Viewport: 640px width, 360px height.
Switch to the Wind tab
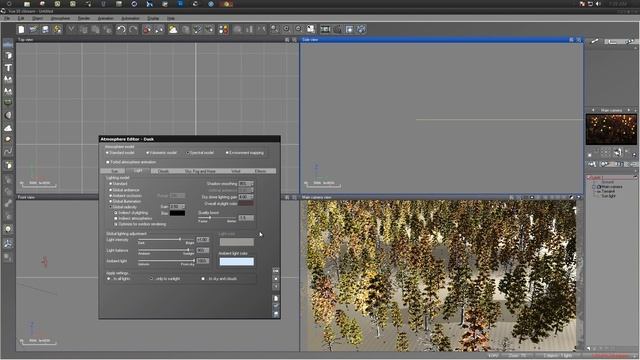(x=236, y=171)
